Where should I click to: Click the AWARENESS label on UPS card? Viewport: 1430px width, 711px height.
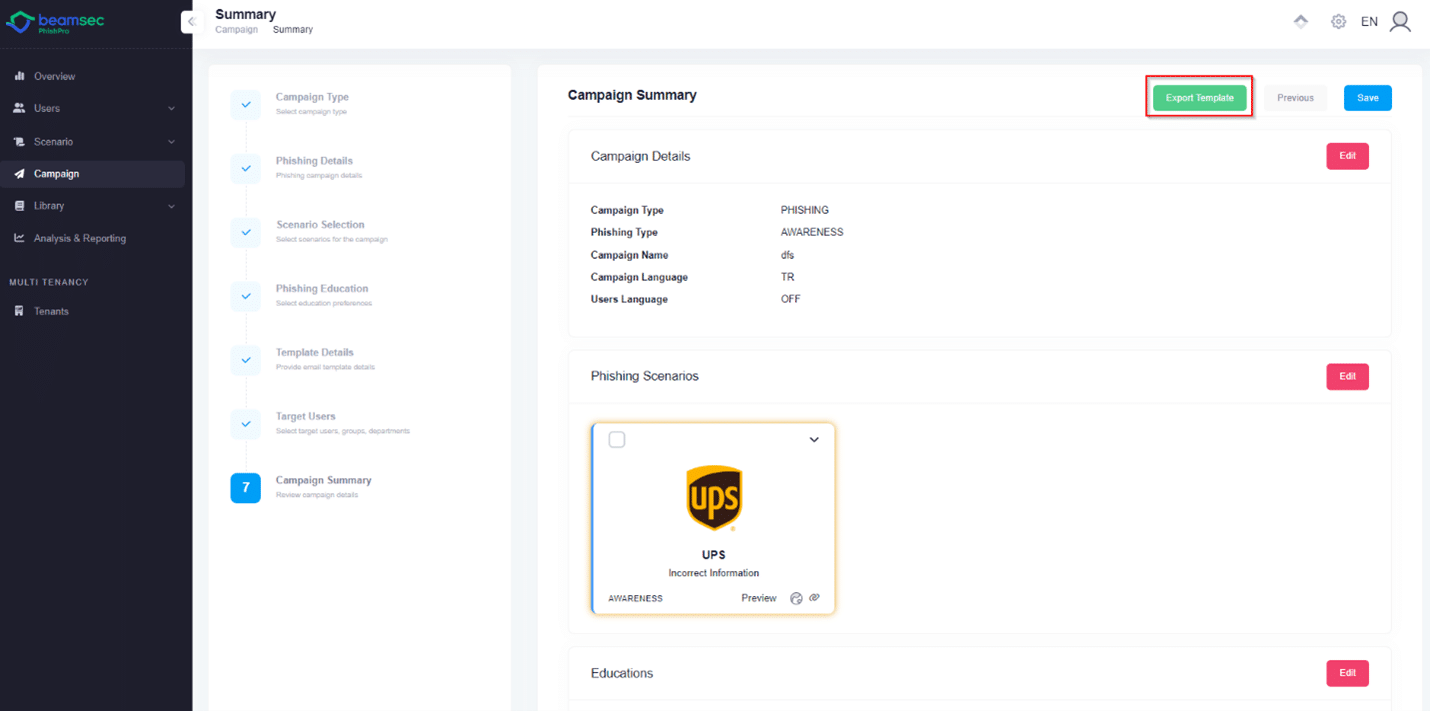click(x=635, y=598)
